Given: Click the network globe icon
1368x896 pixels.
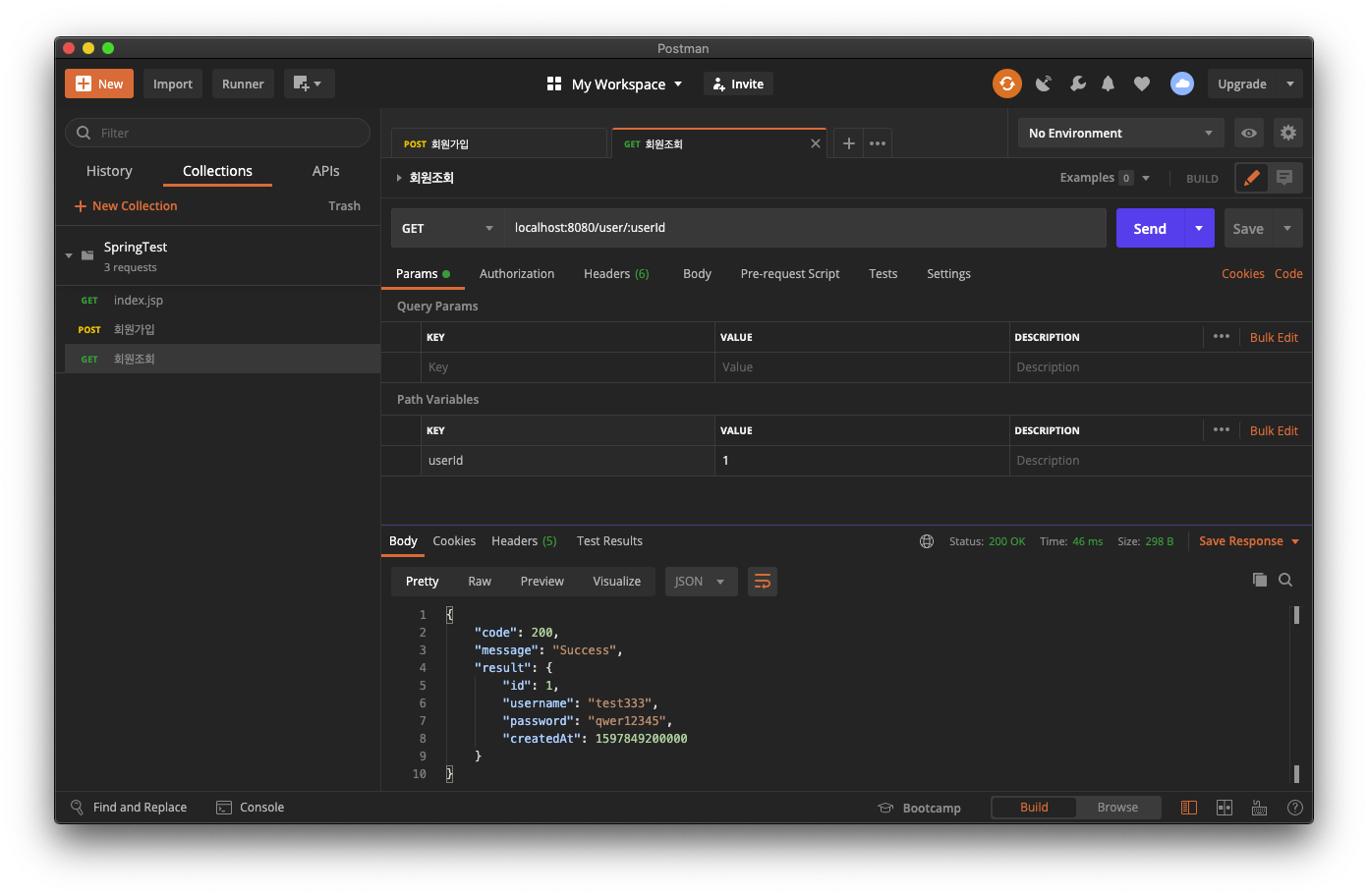Looking at the screenshot, I should [x=927, y=541].
